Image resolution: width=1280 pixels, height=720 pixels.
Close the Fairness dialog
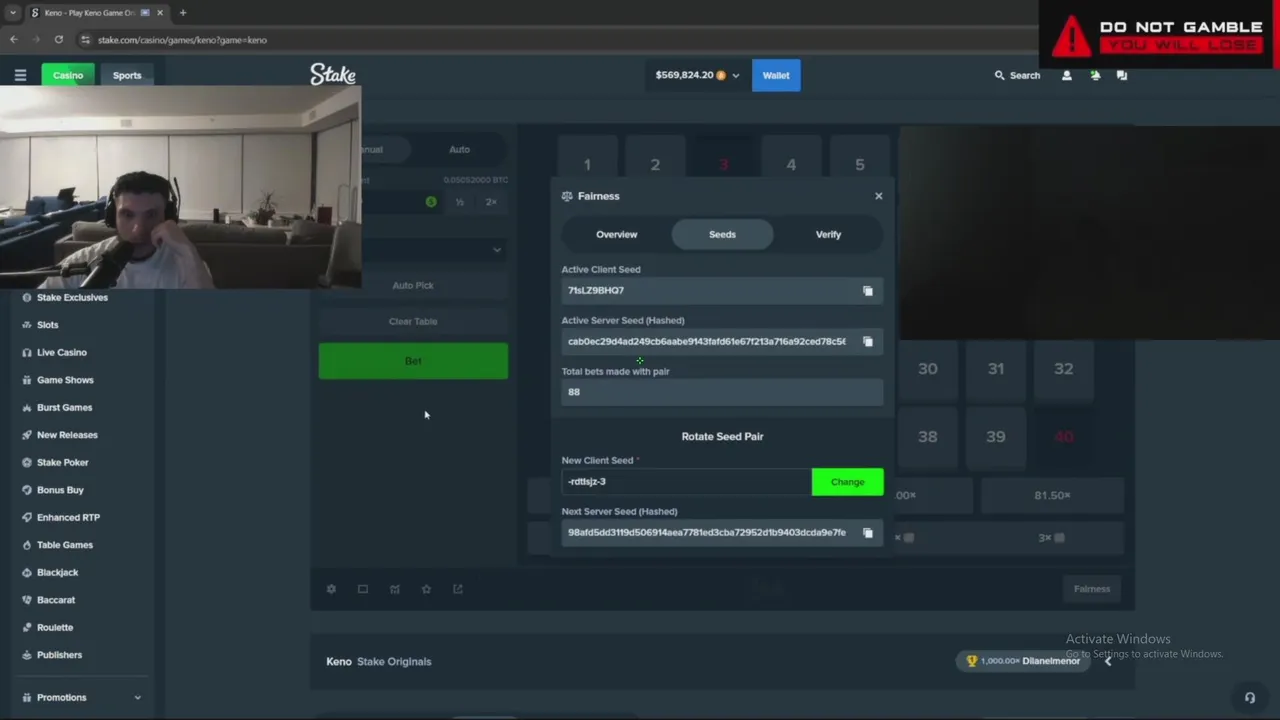point(879,196)
